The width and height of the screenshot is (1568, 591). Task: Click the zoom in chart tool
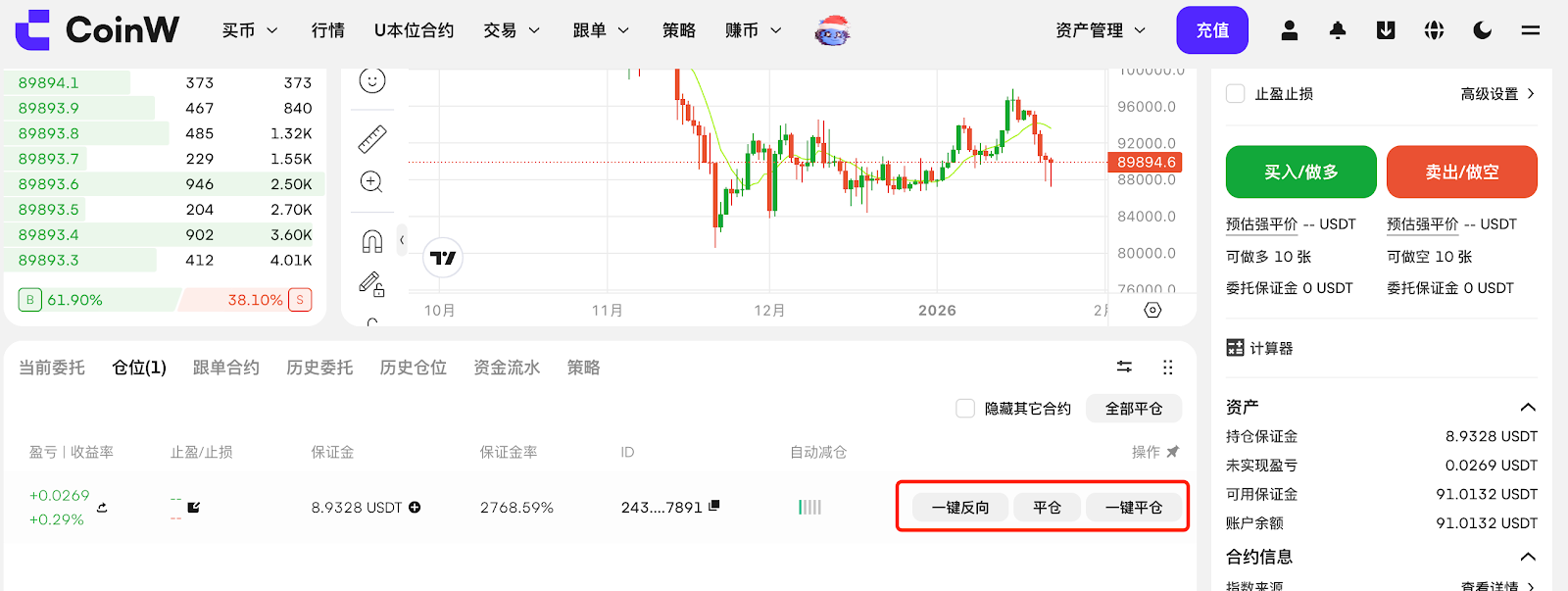(x=371, y=181)
